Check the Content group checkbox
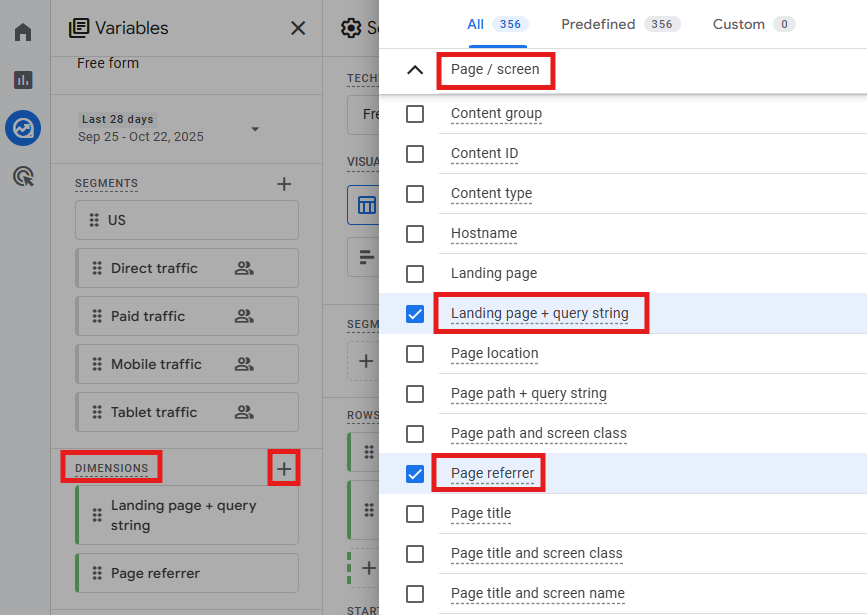The width and height of the screenshot is (867, 615). click(415, 114)
